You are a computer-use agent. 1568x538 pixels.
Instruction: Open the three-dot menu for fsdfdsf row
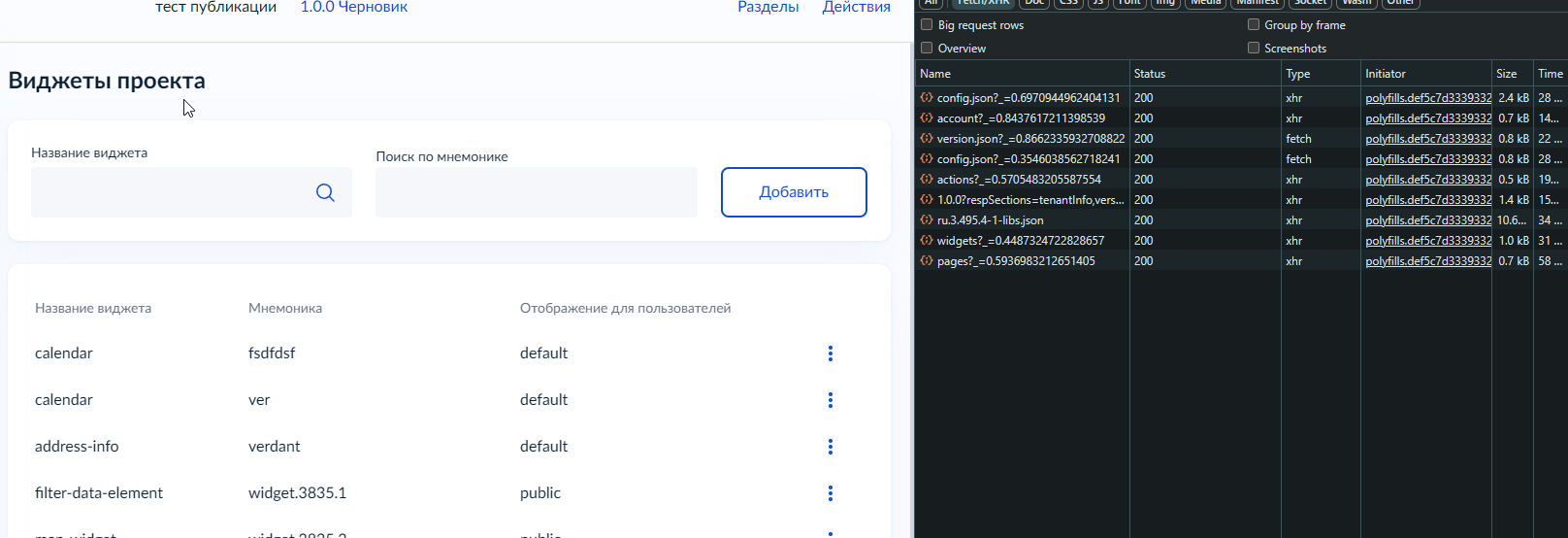[831, 353]
